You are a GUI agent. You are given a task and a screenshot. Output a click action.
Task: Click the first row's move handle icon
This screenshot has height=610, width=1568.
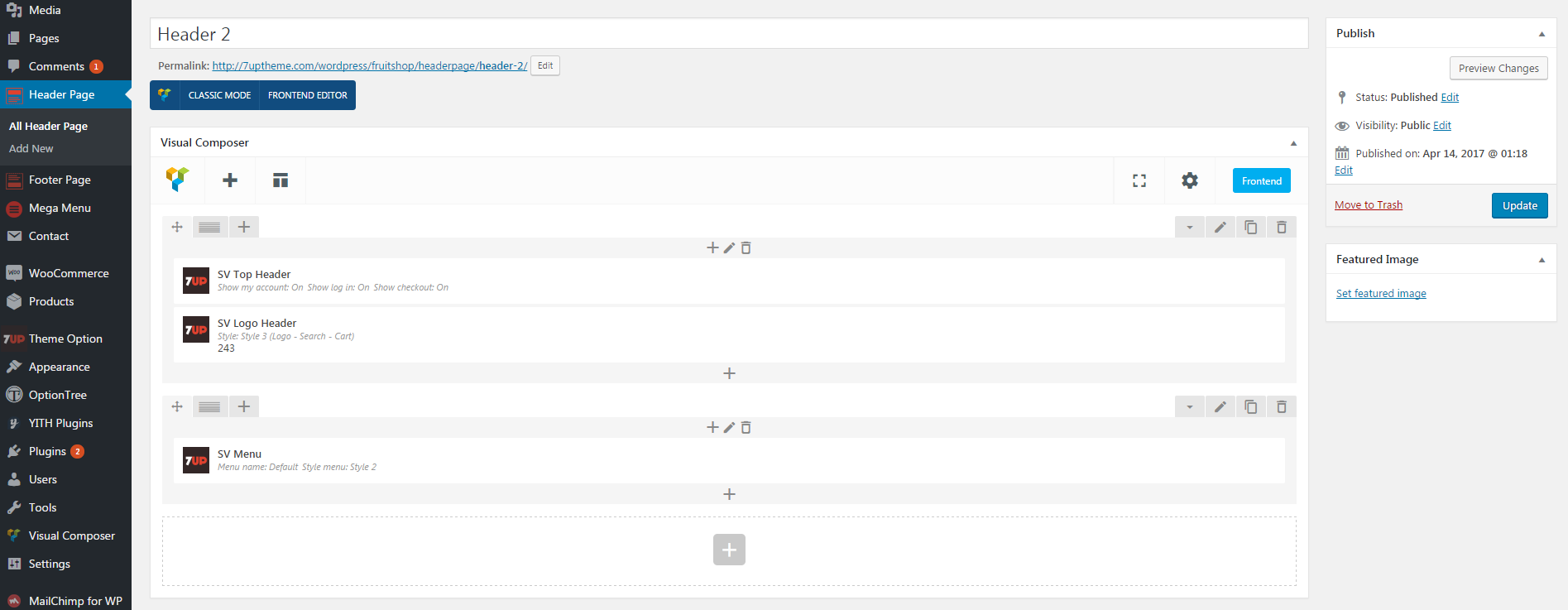point(177,227)
